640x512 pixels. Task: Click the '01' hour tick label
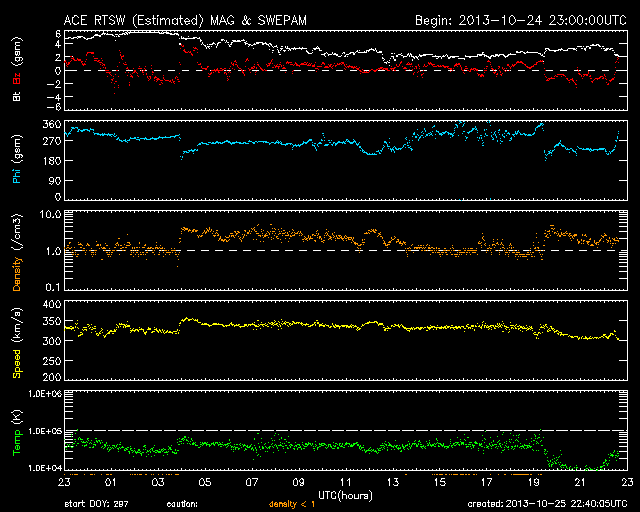tap(111, 482)
